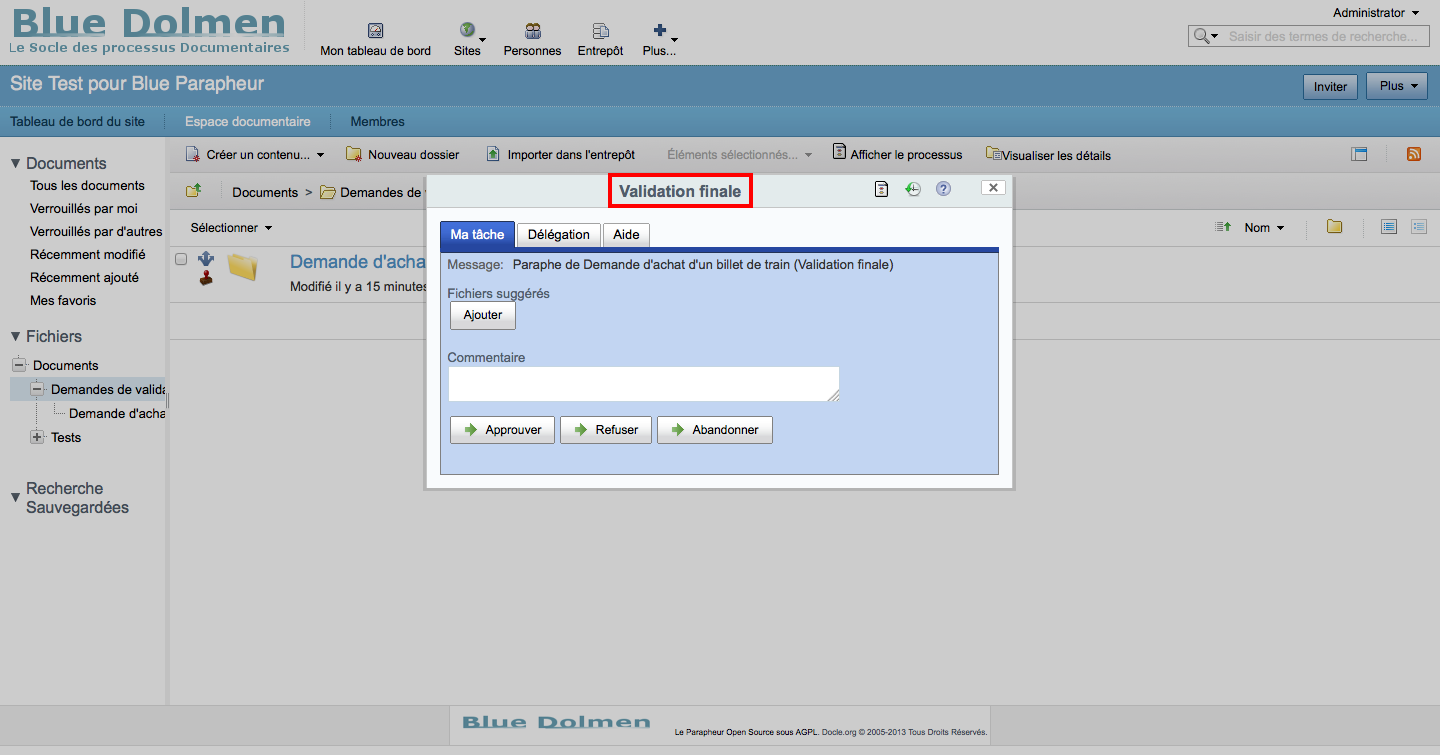Switch to simple list view icon

[x=1389, y=227]
